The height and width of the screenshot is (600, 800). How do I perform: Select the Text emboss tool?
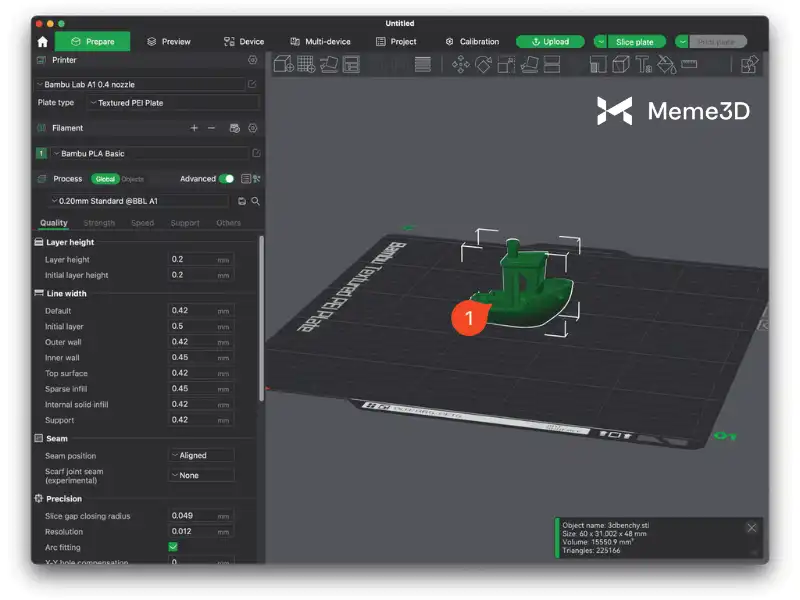tap(643, 65)
